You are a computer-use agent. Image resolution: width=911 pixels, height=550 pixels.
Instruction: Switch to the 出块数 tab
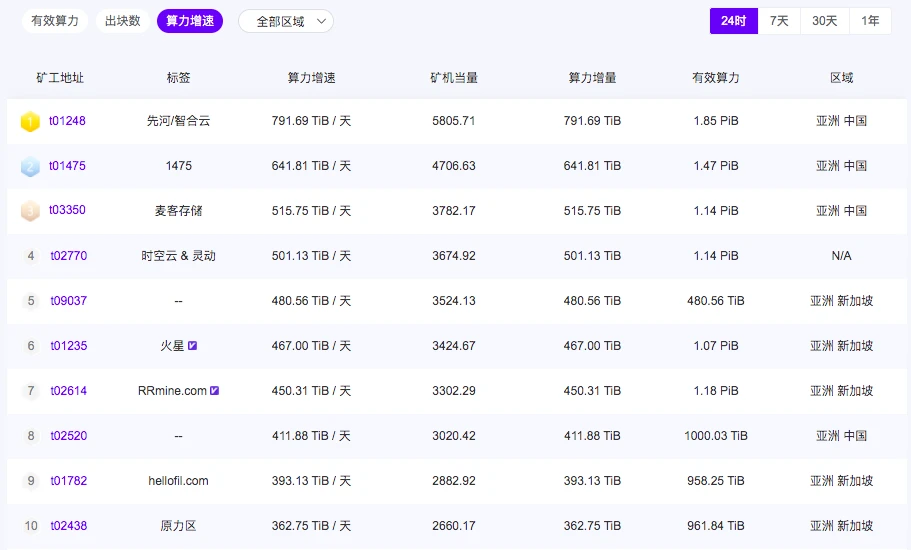pos(123,21)
